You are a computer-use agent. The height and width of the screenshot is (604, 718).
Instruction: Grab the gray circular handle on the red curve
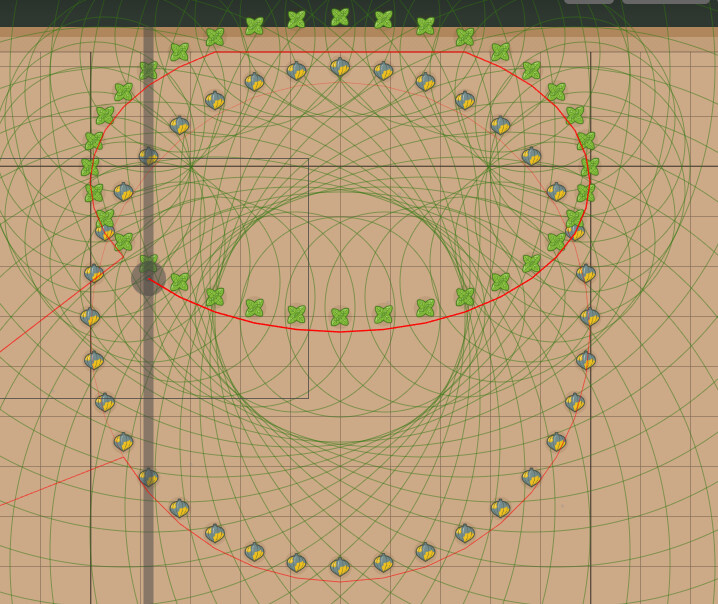[148, 278]
